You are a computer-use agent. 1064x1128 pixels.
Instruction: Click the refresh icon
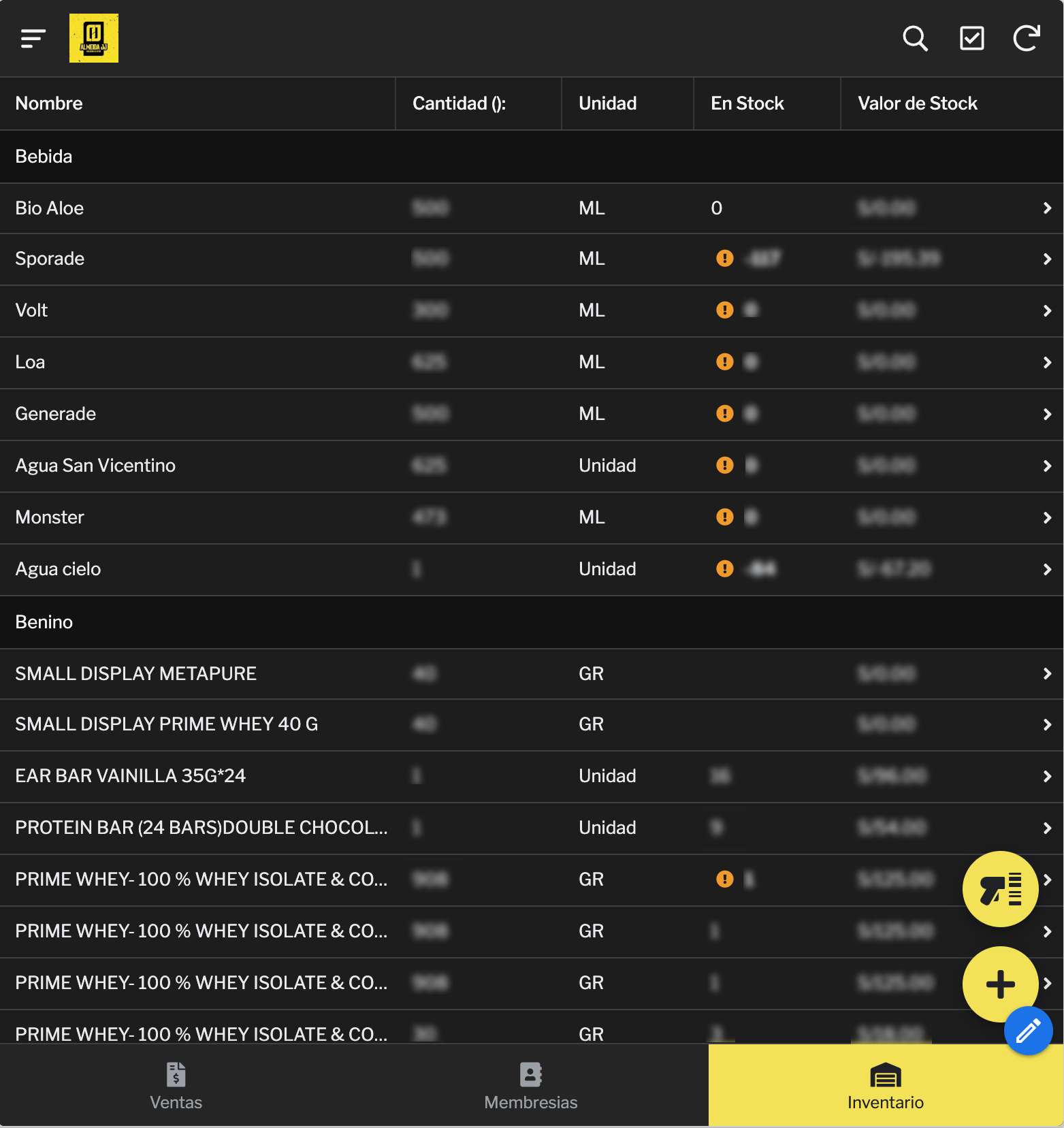pos(1027,38)
